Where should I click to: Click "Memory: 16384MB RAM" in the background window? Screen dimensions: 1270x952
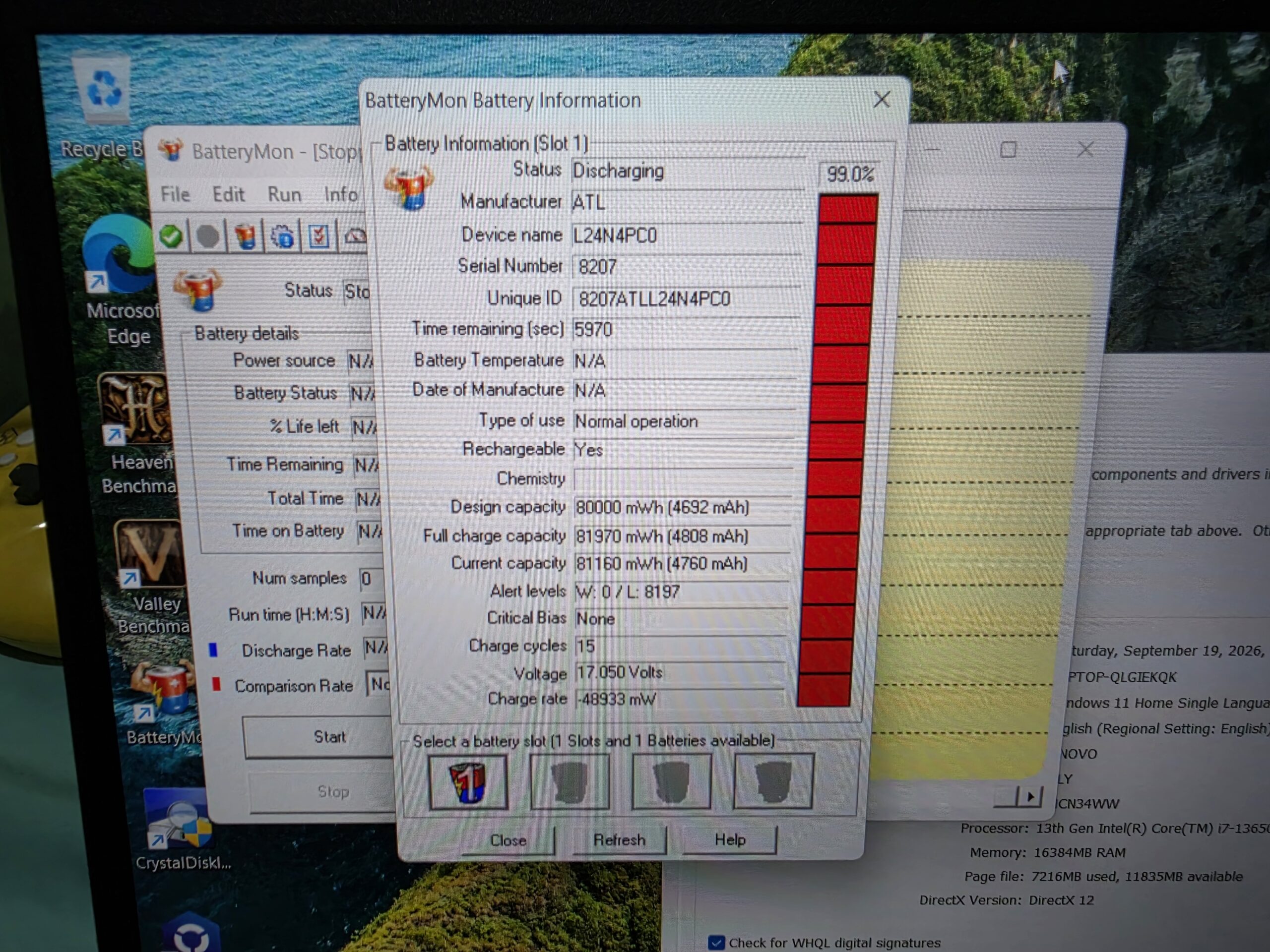[x=1047, y=853]
